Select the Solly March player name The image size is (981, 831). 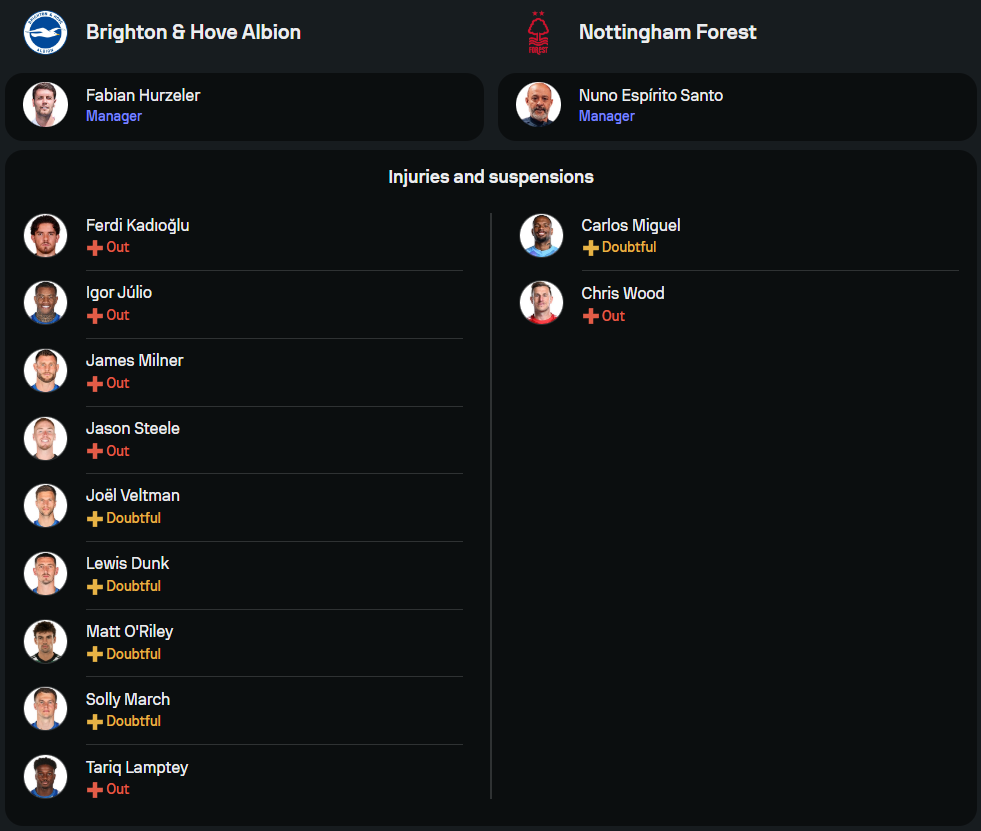128,699
